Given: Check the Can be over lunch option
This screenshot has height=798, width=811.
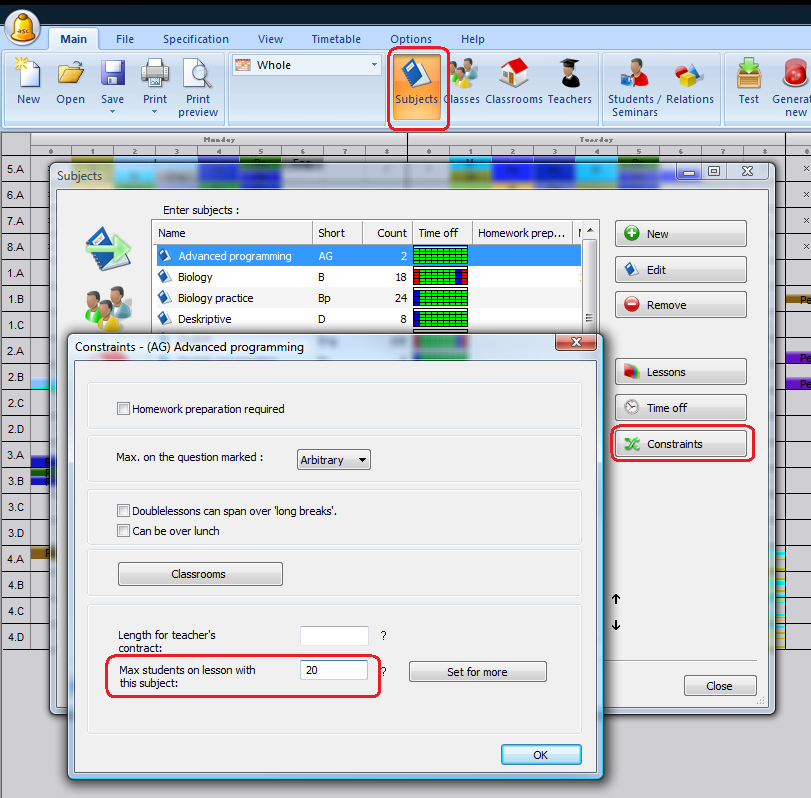Looking at the screenshot, I should (124, 531).
